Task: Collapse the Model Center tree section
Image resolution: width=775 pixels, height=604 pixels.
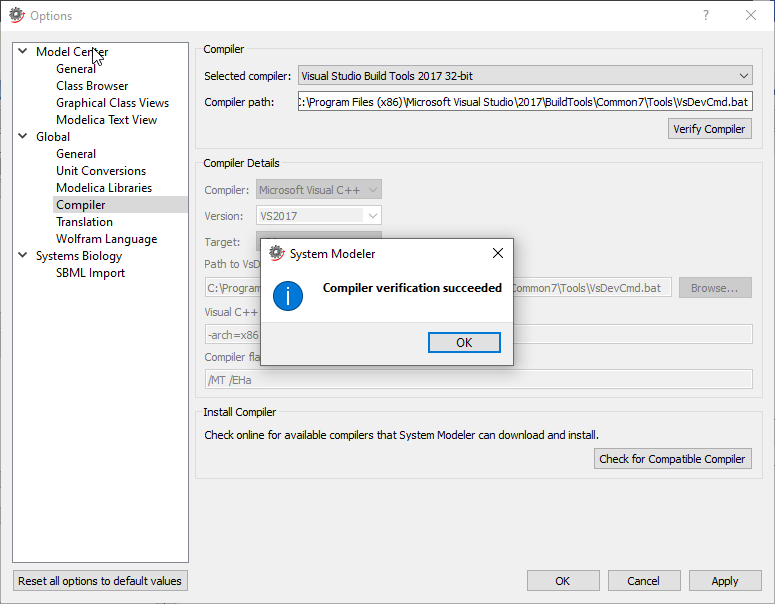Action: tap(22, 52)
